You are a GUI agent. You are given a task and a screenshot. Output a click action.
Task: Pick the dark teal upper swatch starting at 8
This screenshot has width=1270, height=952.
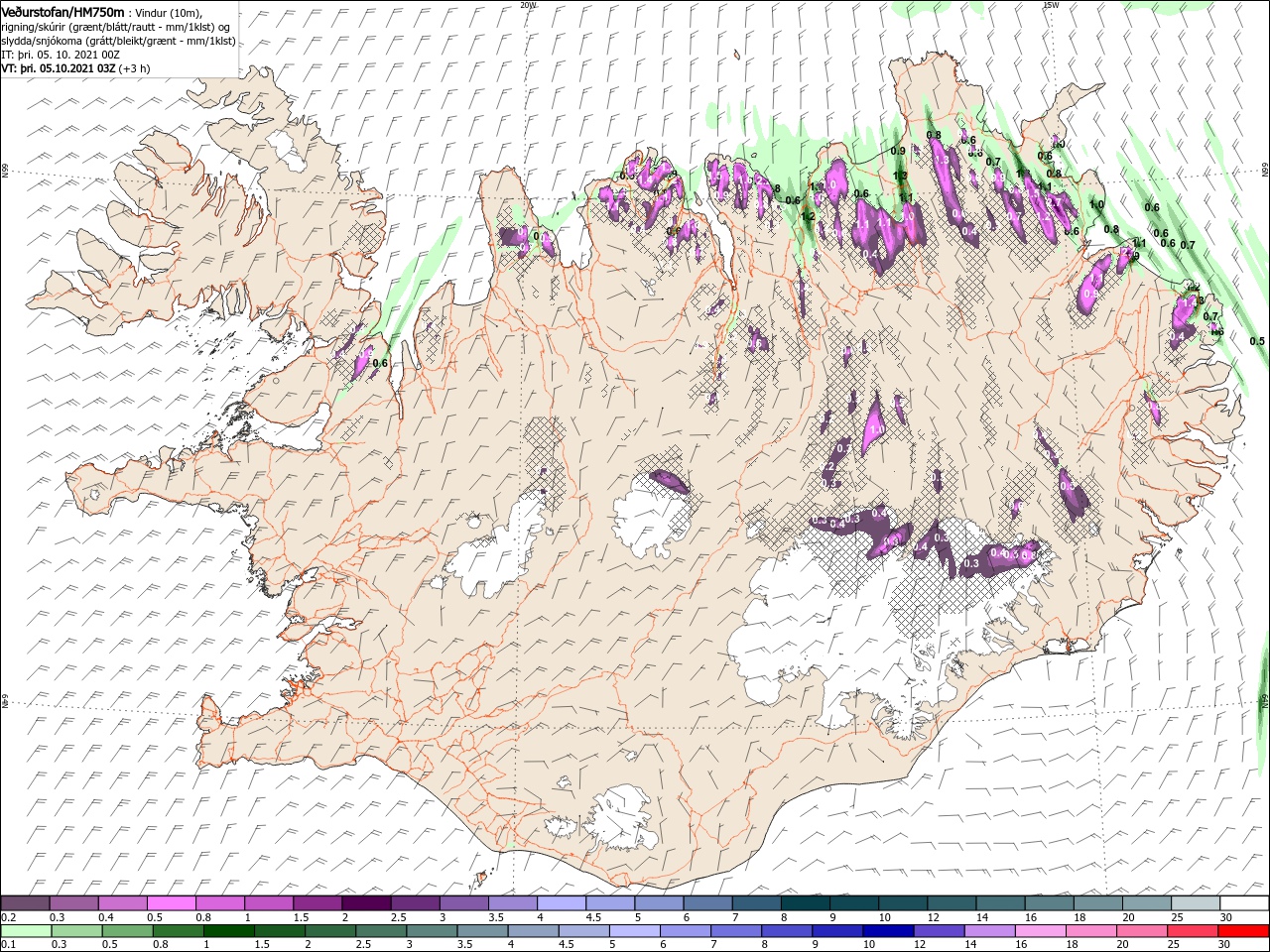(x=805, y=903)
